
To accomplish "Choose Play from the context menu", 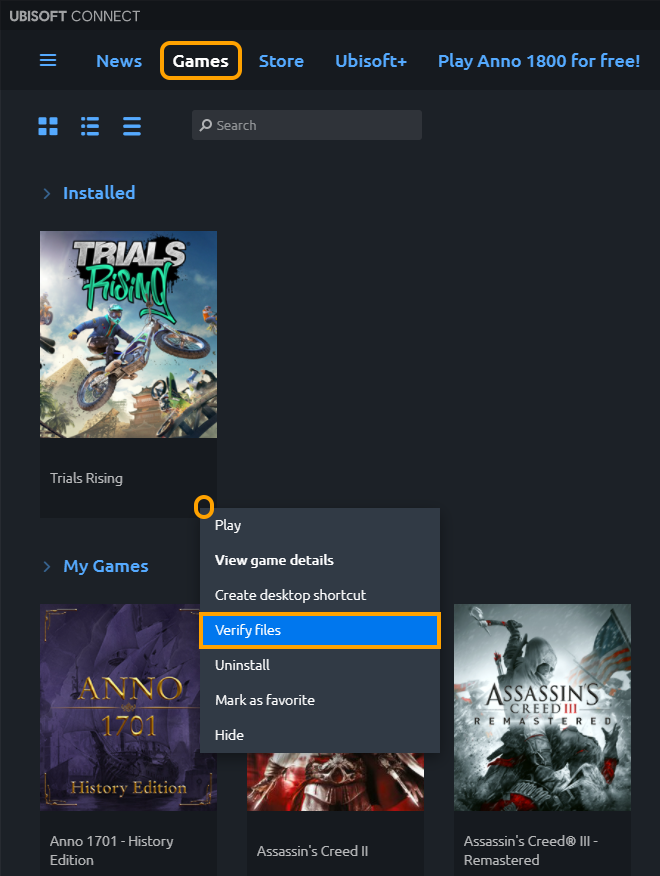I will coord(320,525).
